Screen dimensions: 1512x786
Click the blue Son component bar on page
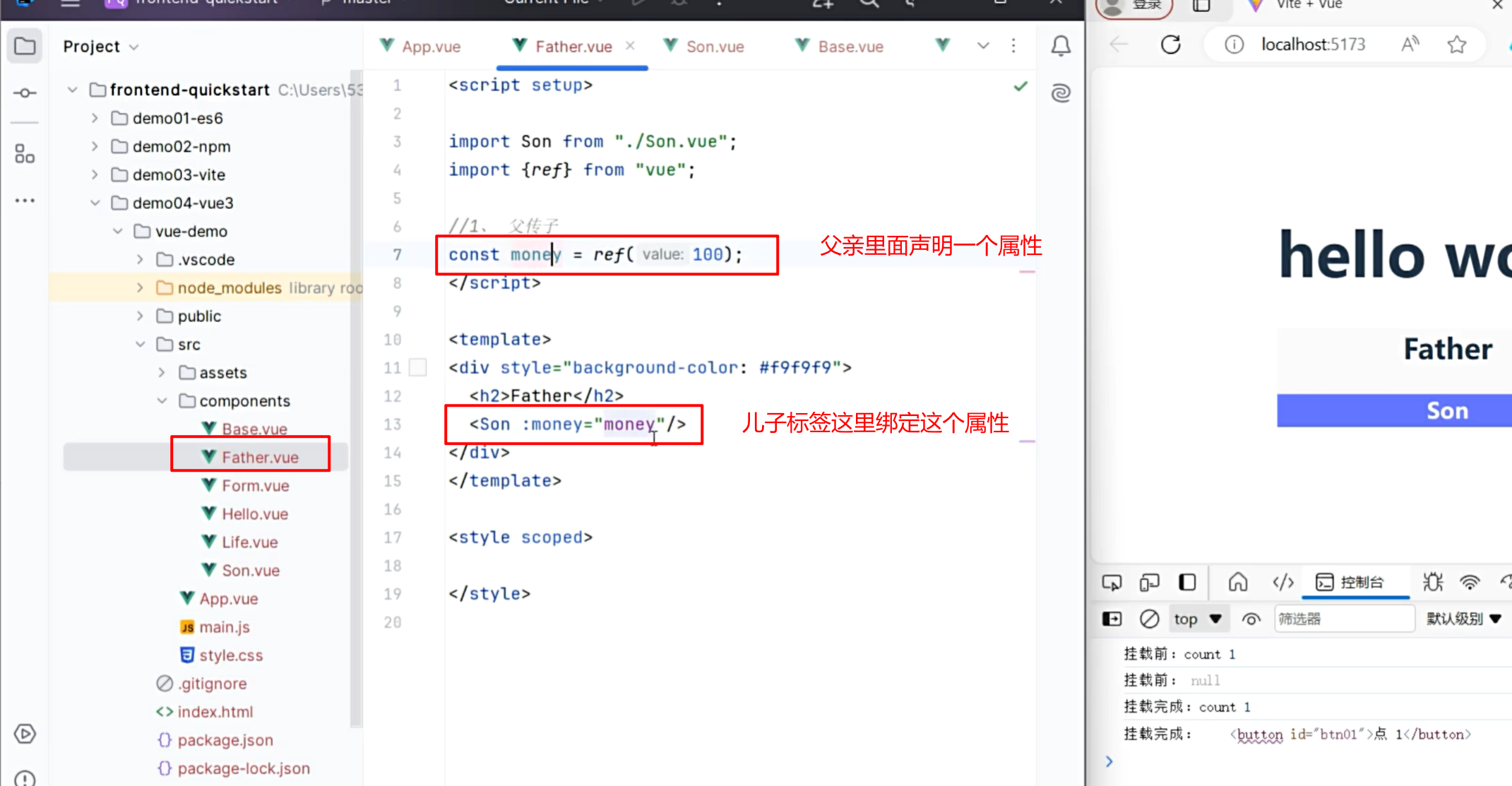point(1394,410)
